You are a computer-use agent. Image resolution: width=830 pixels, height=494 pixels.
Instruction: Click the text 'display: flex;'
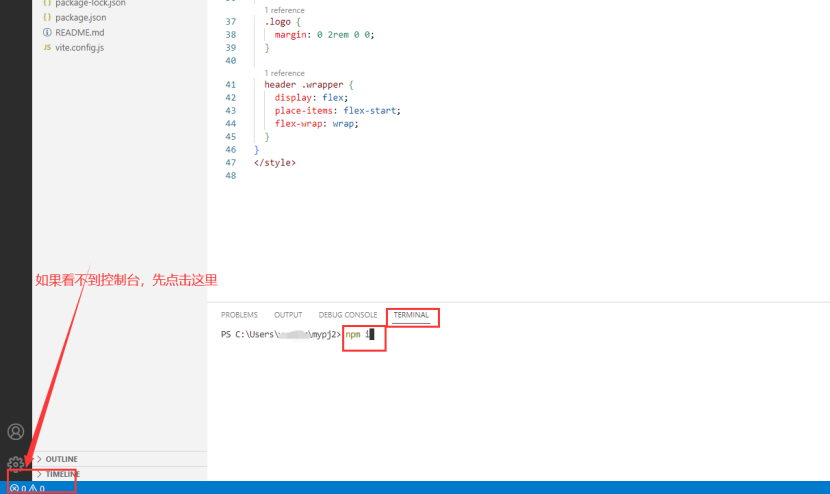(x=311, y=97)
